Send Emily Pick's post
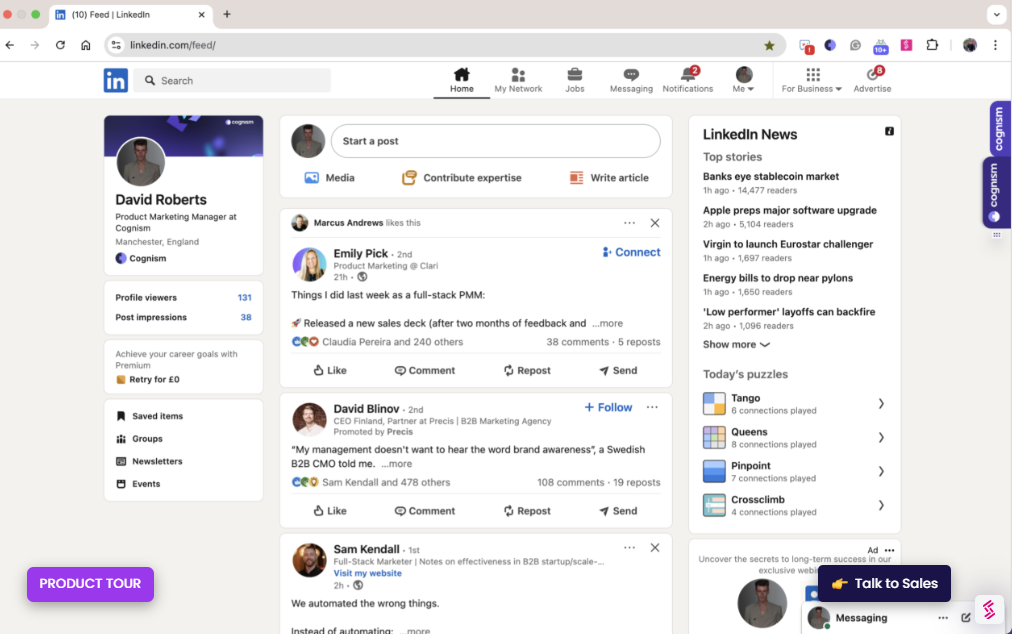 [618, 371]
